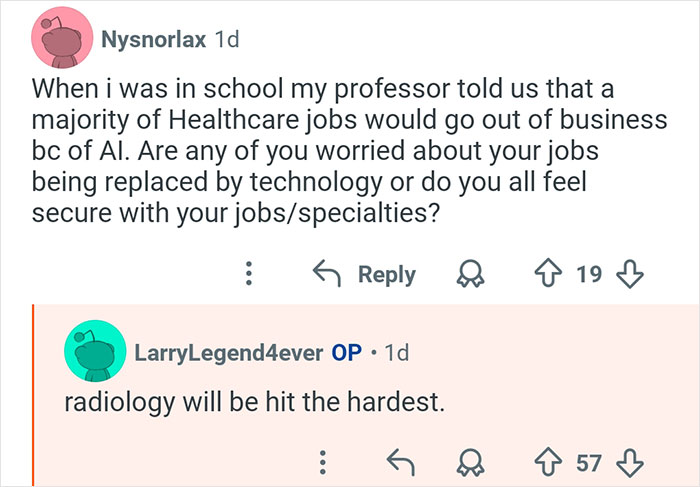Open the three-dot menu on Nysnorlax's comment
Image resolution: width=700 pixels, height=487 pixels.
(x=250, y=274)
